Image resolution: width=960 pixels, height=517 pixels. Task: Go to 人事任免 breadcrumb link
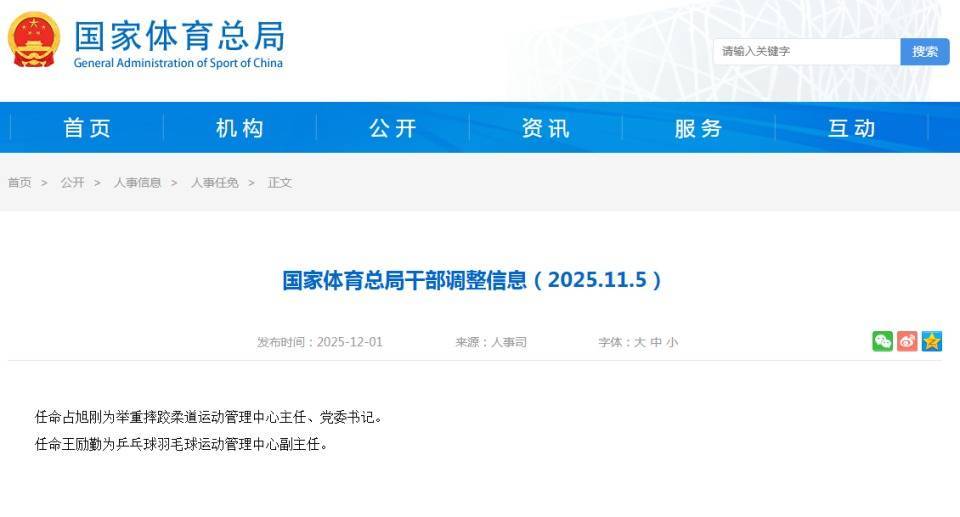(215, 183)
